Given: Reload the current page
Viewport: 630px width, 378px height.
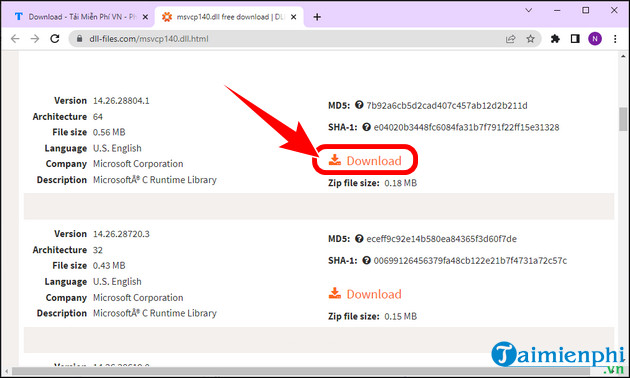Looking at the screenshot, I should point(55,39).
